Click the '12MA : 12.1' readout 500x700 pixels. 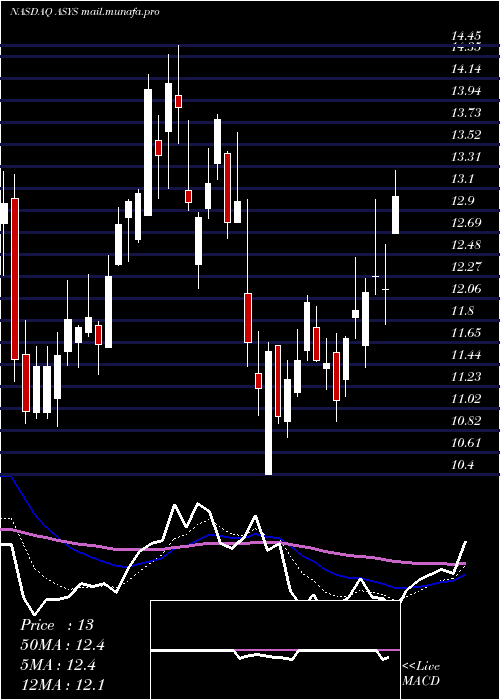63,685
